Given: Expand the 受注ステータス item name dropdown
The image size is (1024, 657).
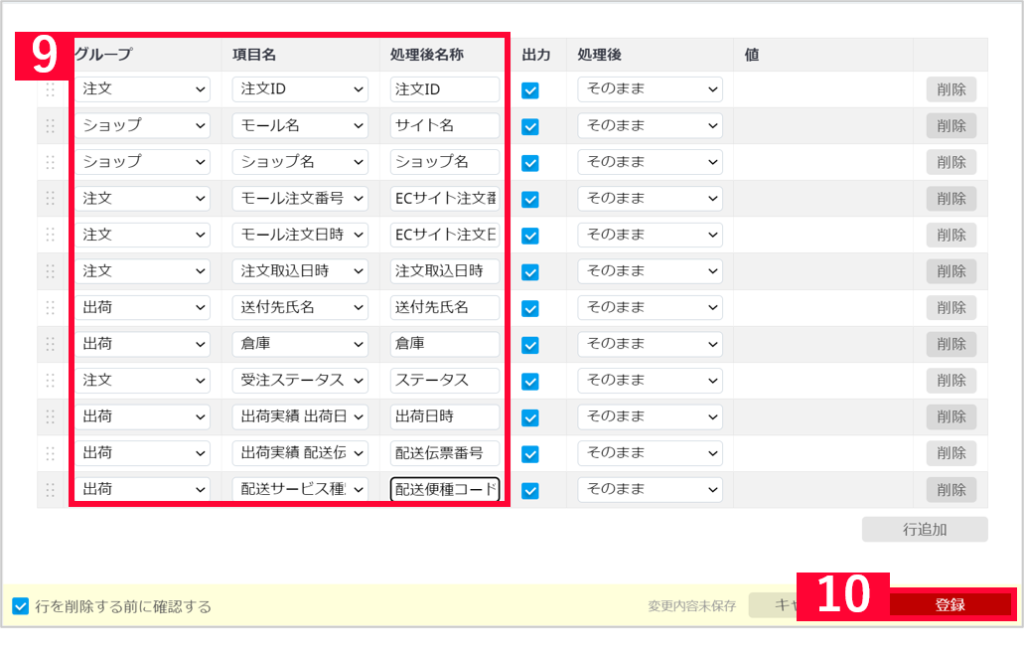Looking at the screenshot, I should point(300,380).
